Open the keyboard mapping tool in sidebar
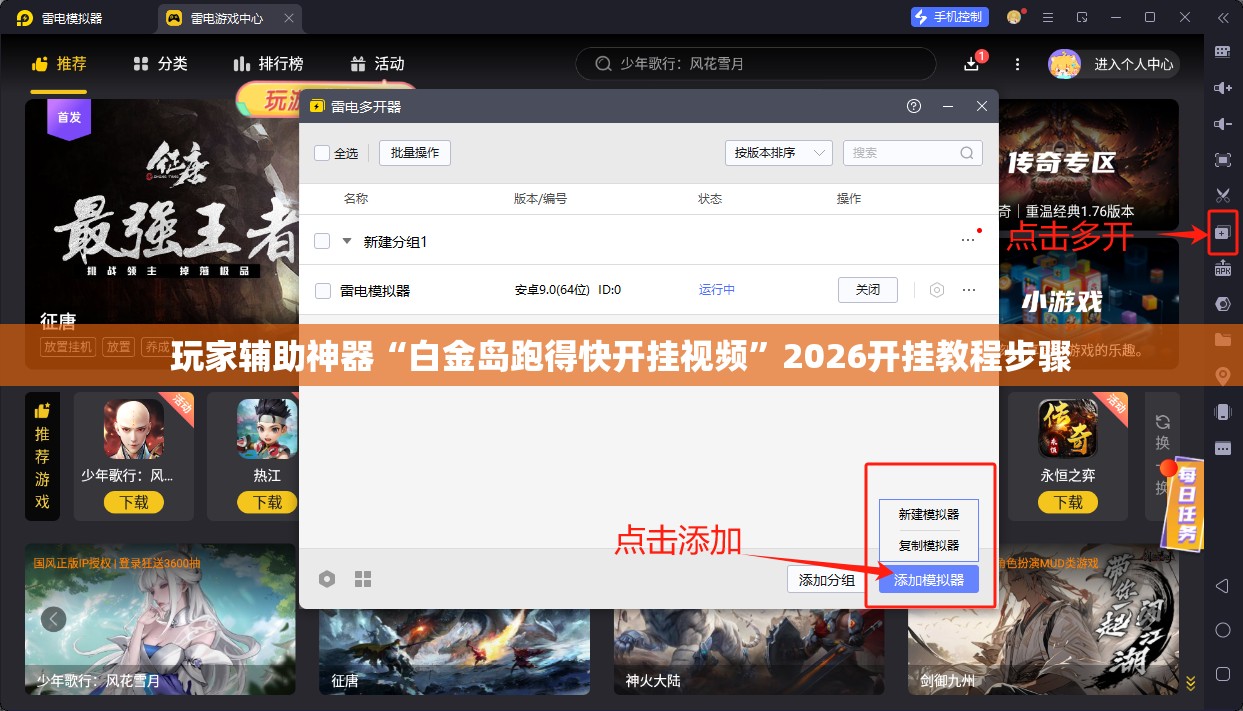The image size is (1243, 711). [1222, 52]
